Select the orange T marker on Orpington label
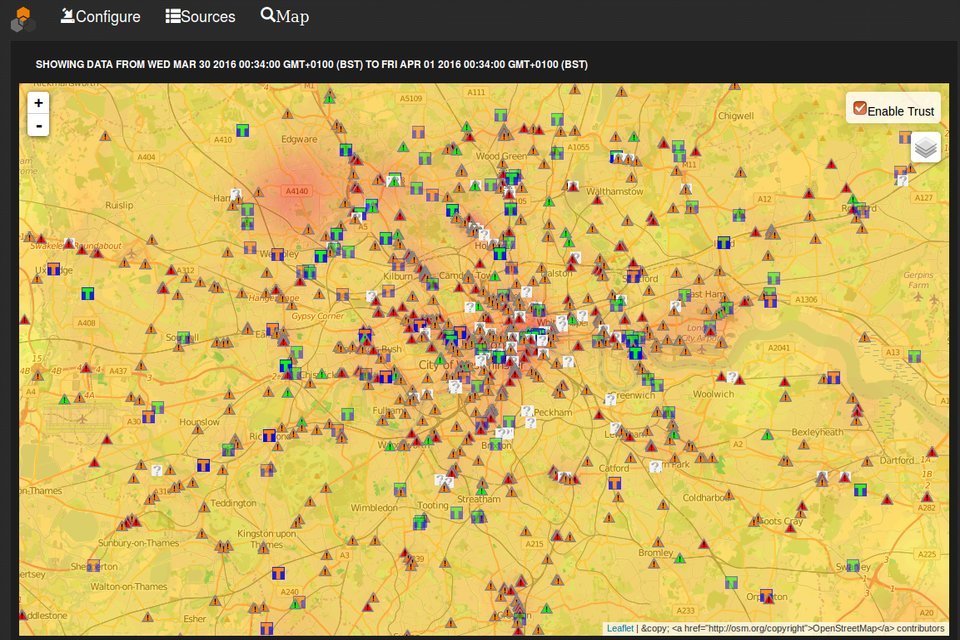 766,595
